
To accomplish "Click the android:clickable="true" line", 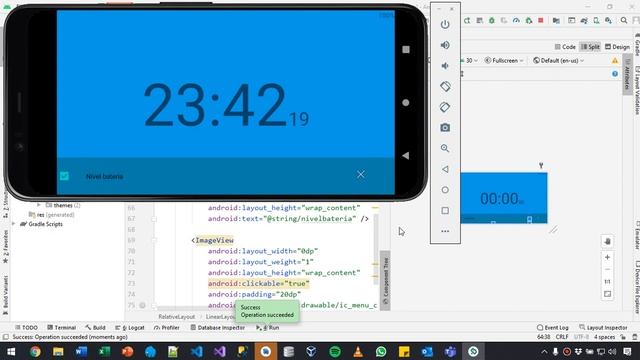I will pos(259,283).
